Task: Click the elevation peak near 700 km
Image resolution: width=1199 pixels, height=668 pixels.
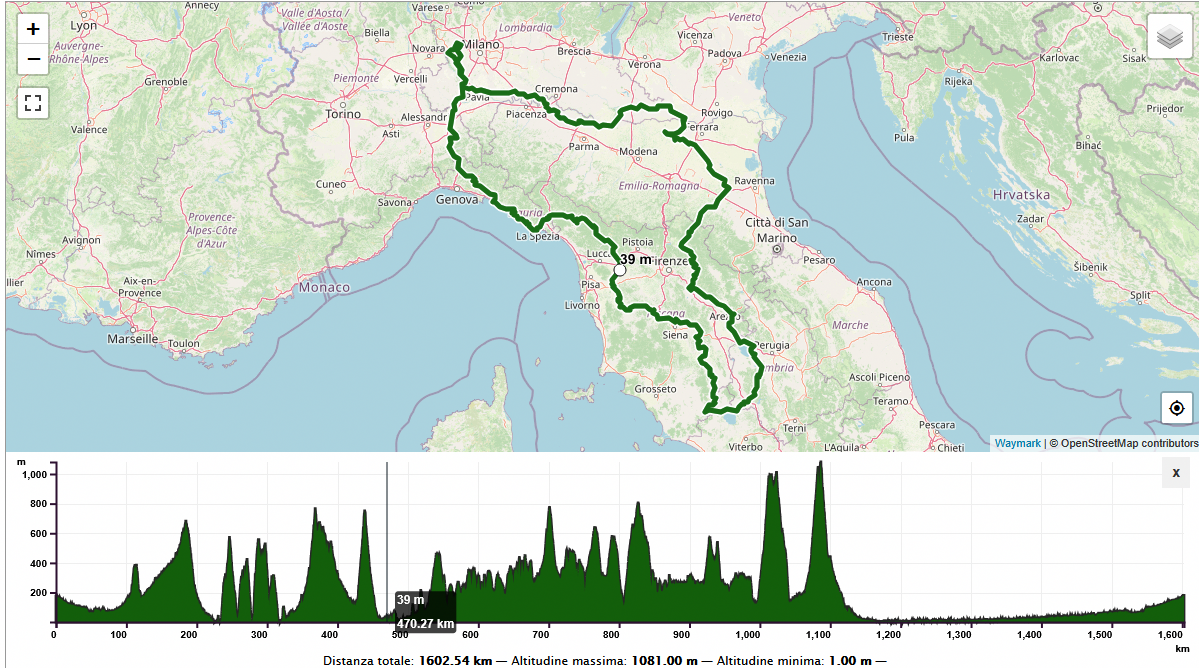Action: pos(549,509)
